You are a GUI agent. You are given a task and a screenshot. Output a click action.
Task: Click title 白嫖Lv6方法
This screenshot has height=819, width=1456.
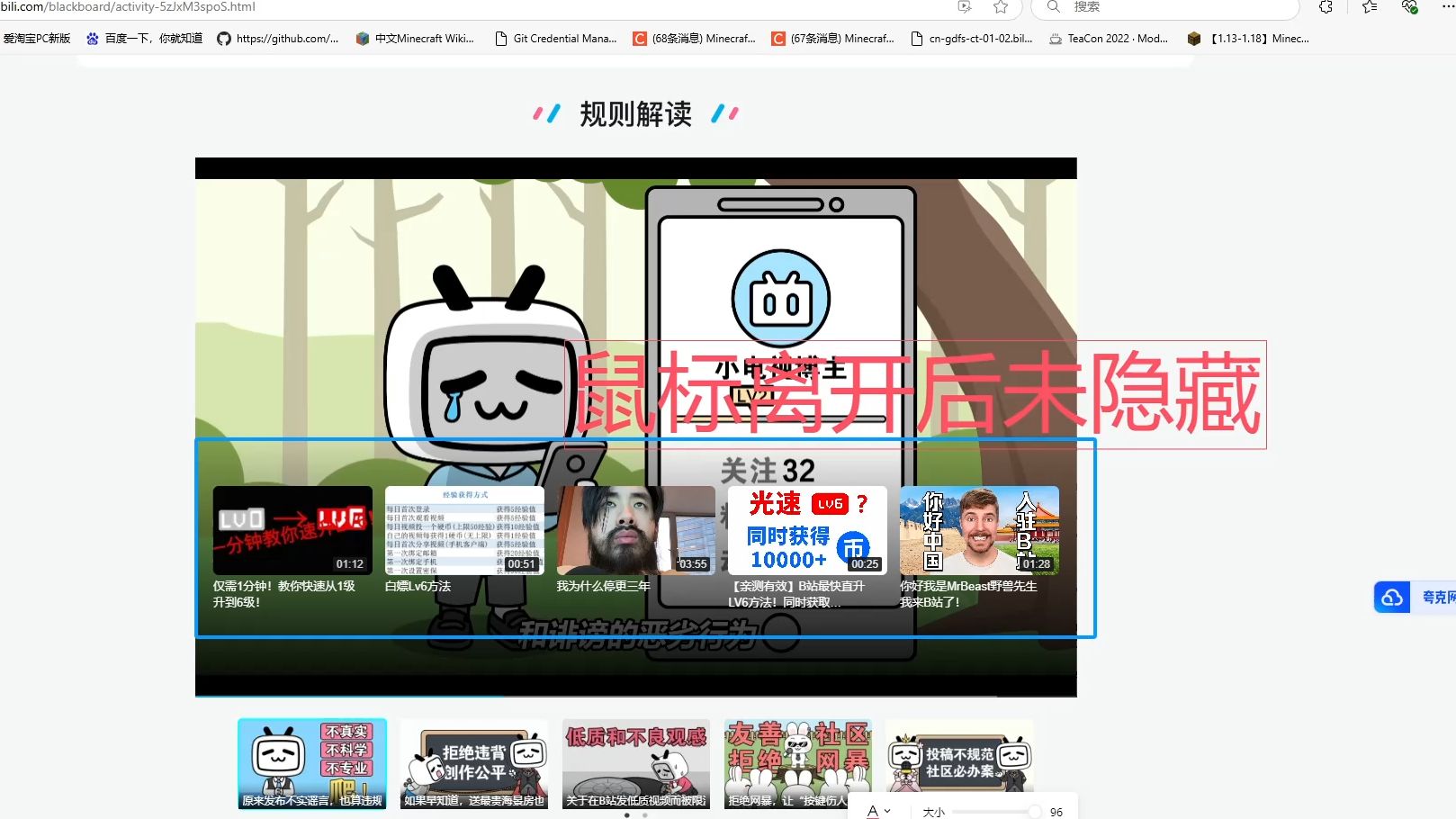418,586
